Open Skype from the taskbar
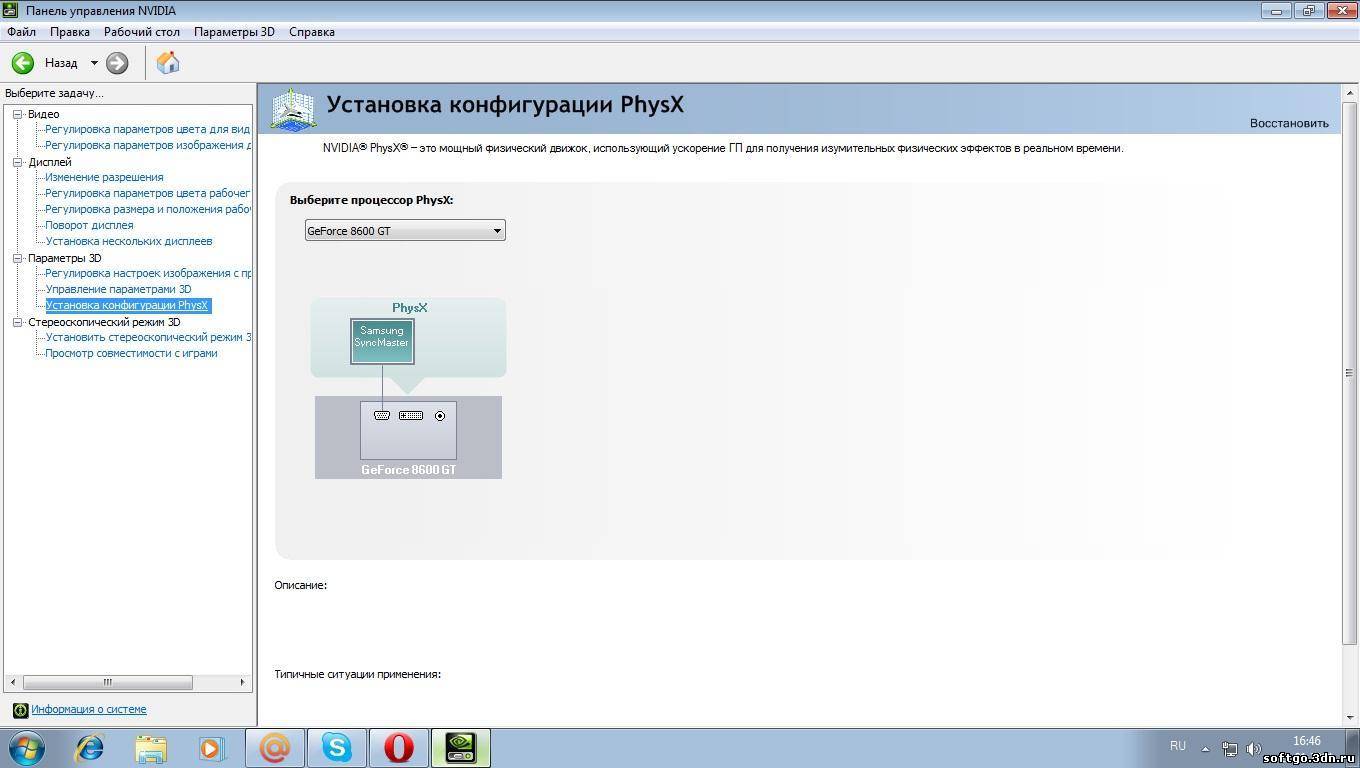1360x768 pixels. pyautogui.click(x=336, y=748)
